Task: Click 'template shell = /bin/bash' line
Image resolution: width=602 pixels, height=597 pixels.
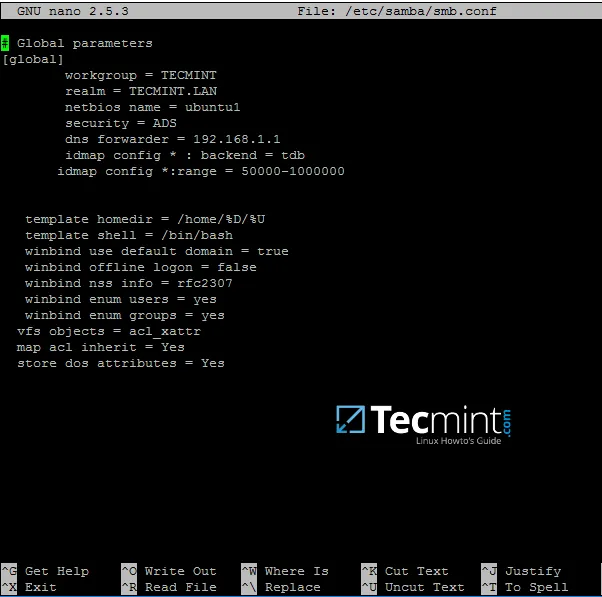Action: pos(129,235)
